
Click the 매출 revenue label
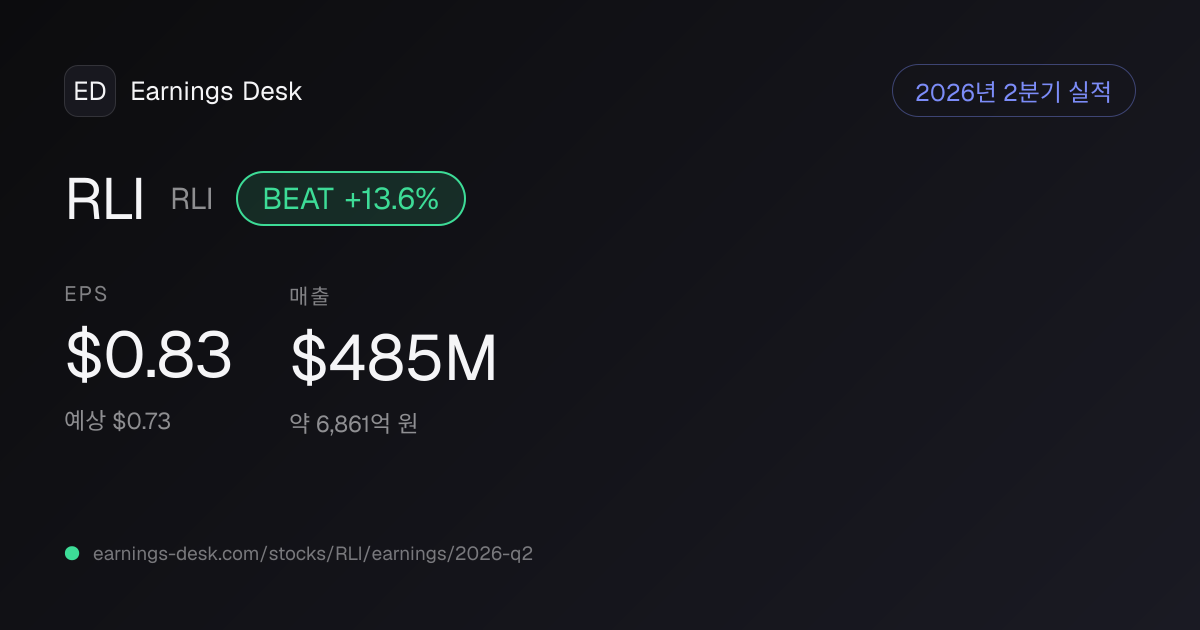pos(309,295)
